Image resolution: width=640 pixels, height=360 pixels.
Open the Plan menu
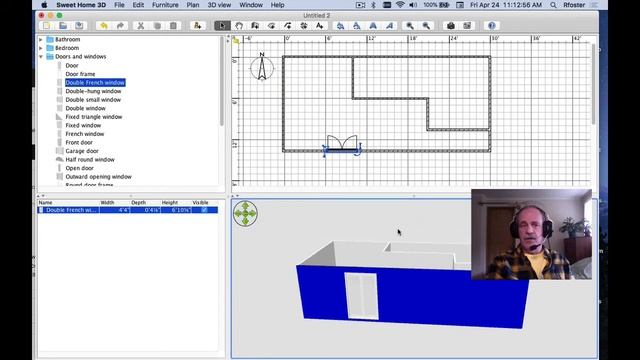[x=193, y=5]
